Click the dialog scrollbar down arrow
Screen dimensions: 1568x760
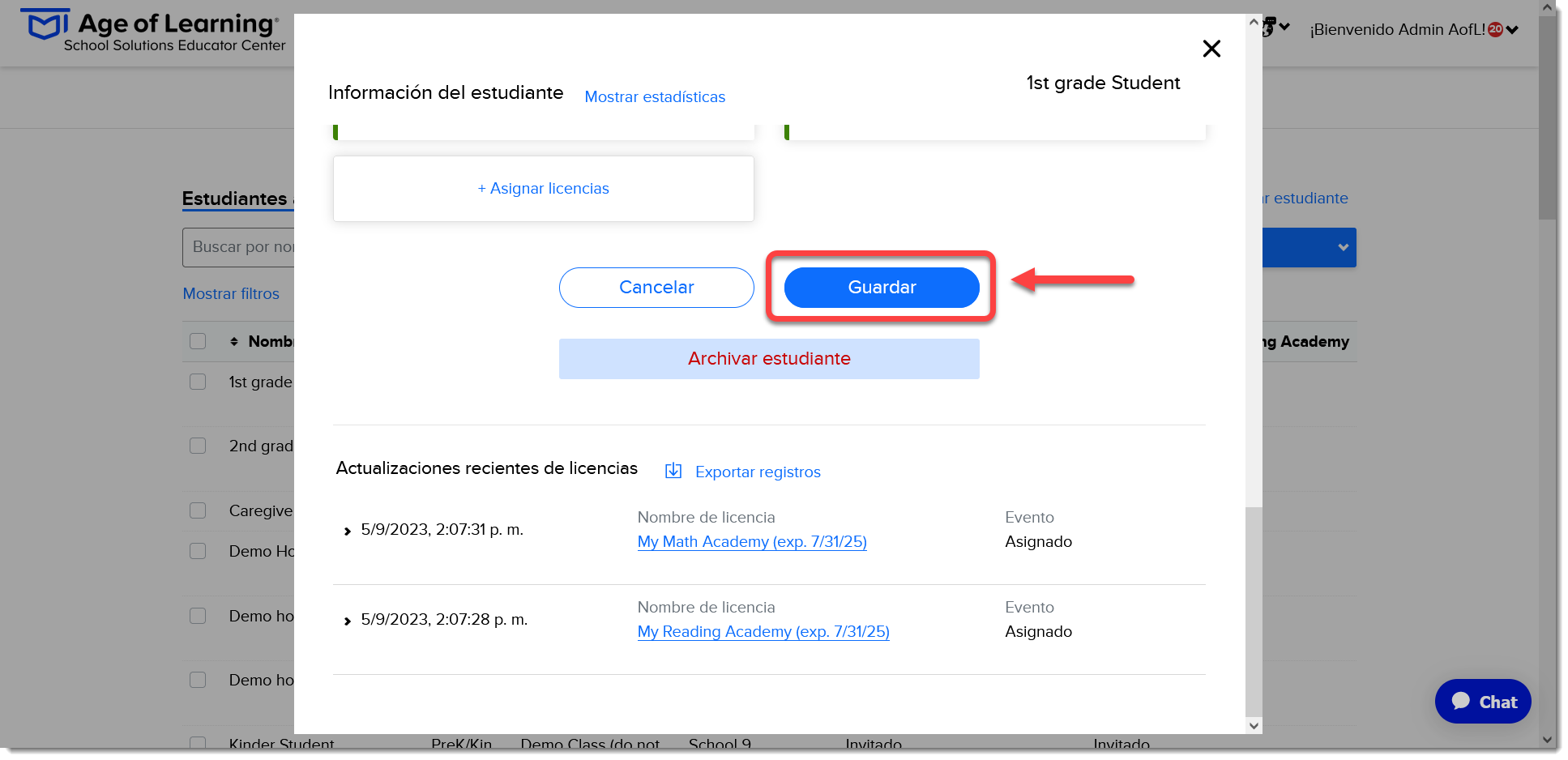tap(1254, 725)
